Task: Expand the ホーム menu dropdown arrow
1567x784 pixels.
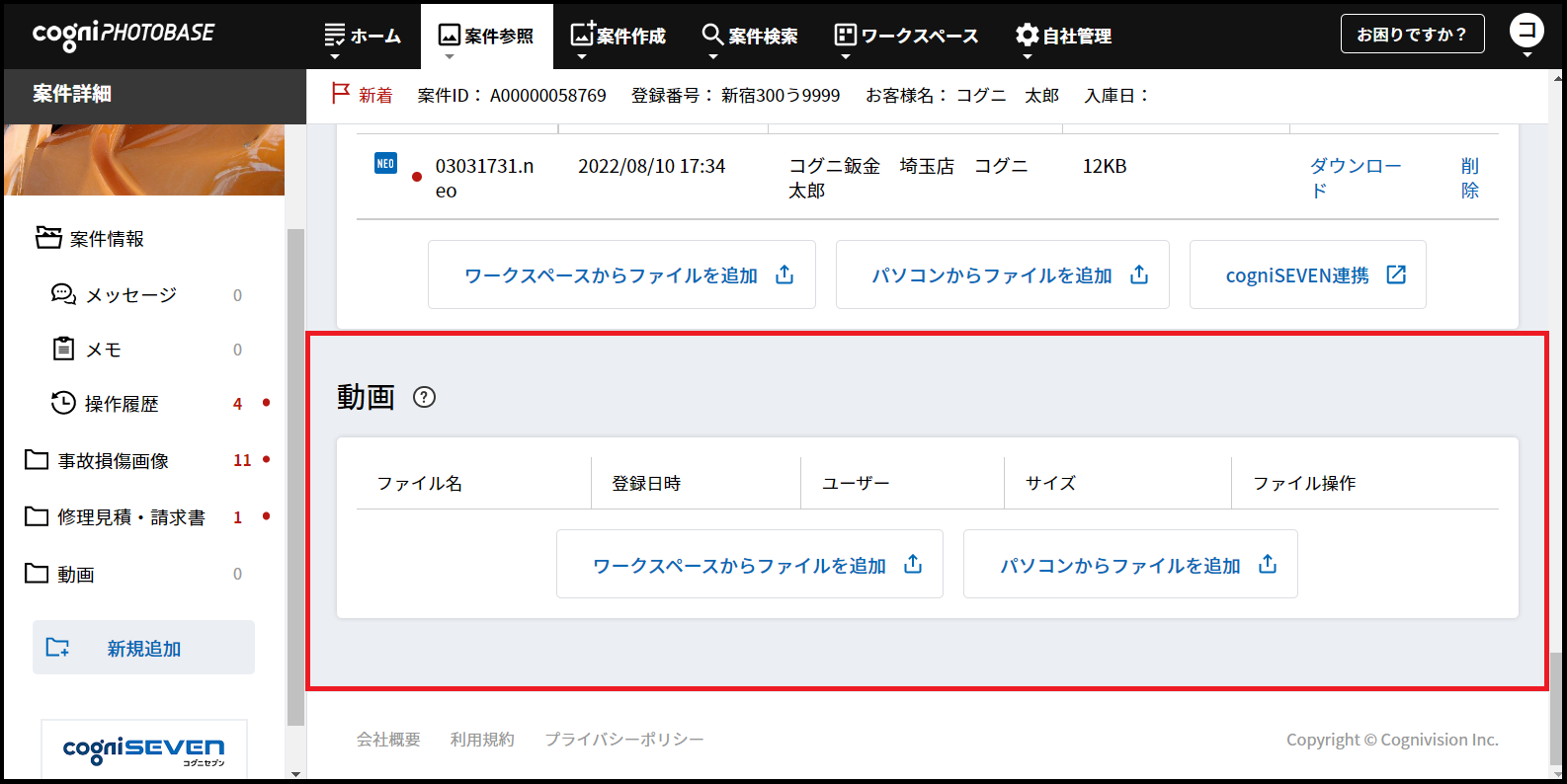Action: (335, 57)
